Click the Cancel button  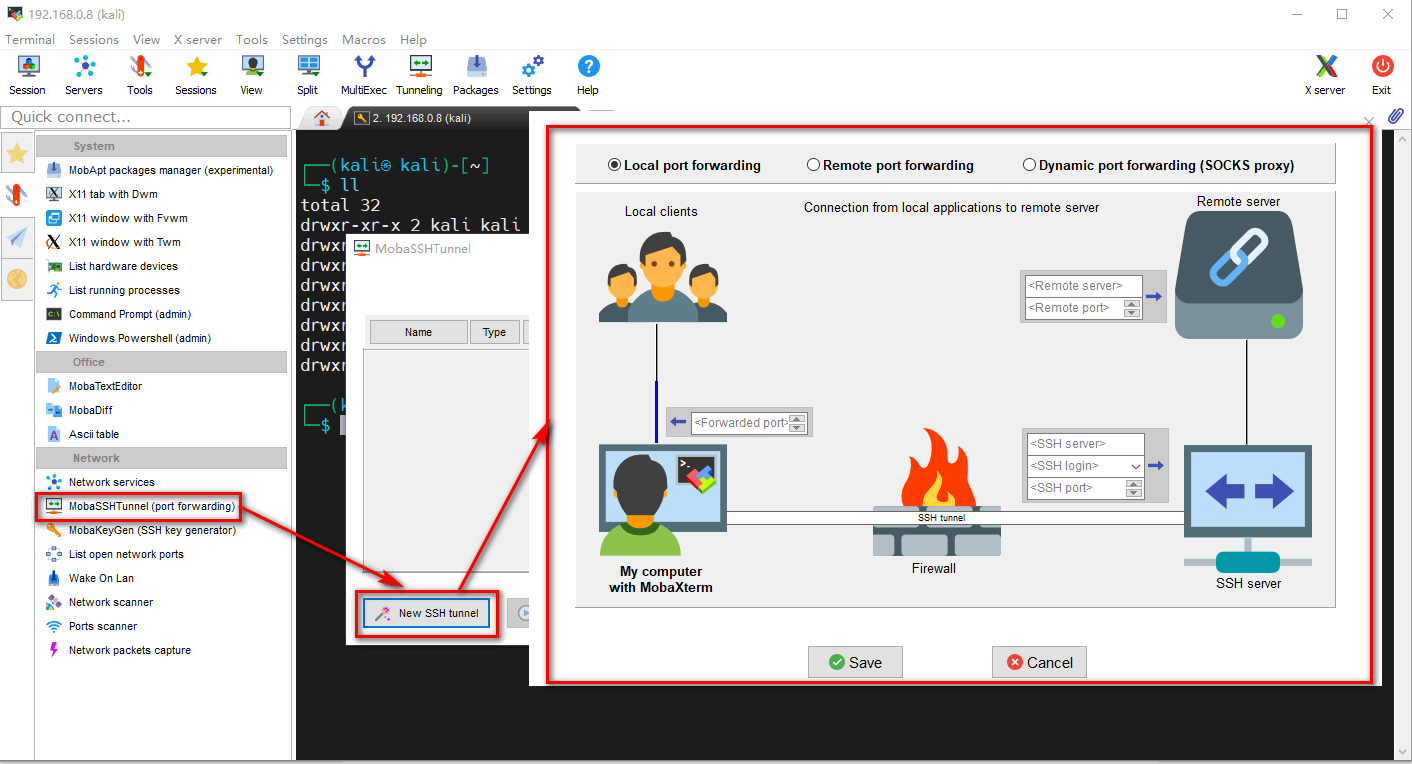1039,662
